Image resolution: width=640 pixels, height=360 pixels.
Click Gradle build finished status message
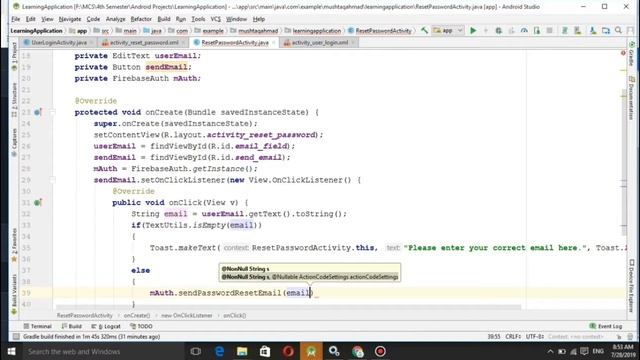click(x=91, y=337)
